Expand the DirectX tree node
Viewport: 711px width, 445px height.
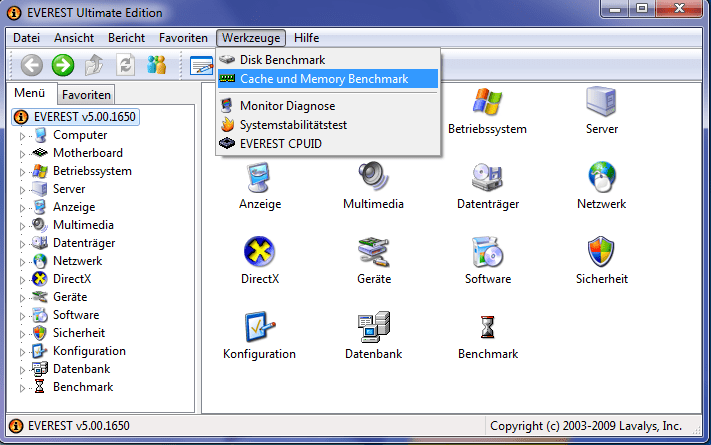(x=22, y=280)
